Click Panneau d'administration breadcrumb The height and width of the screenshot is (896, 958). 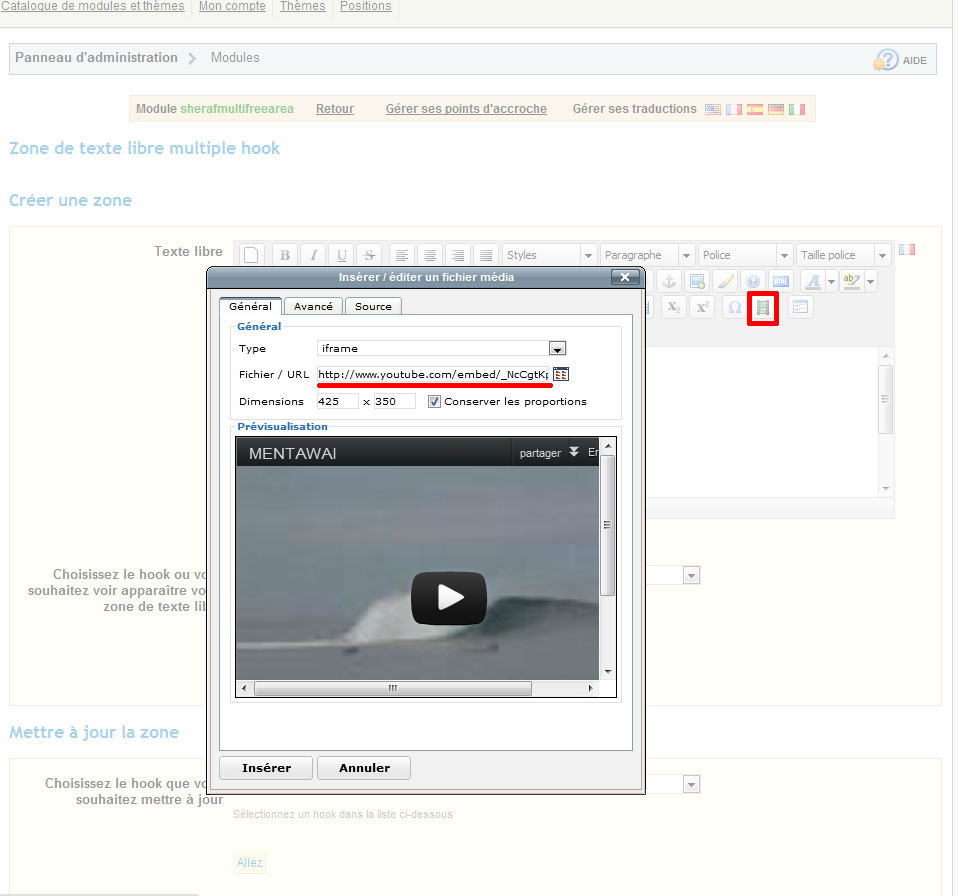click(x=96, y=57)
